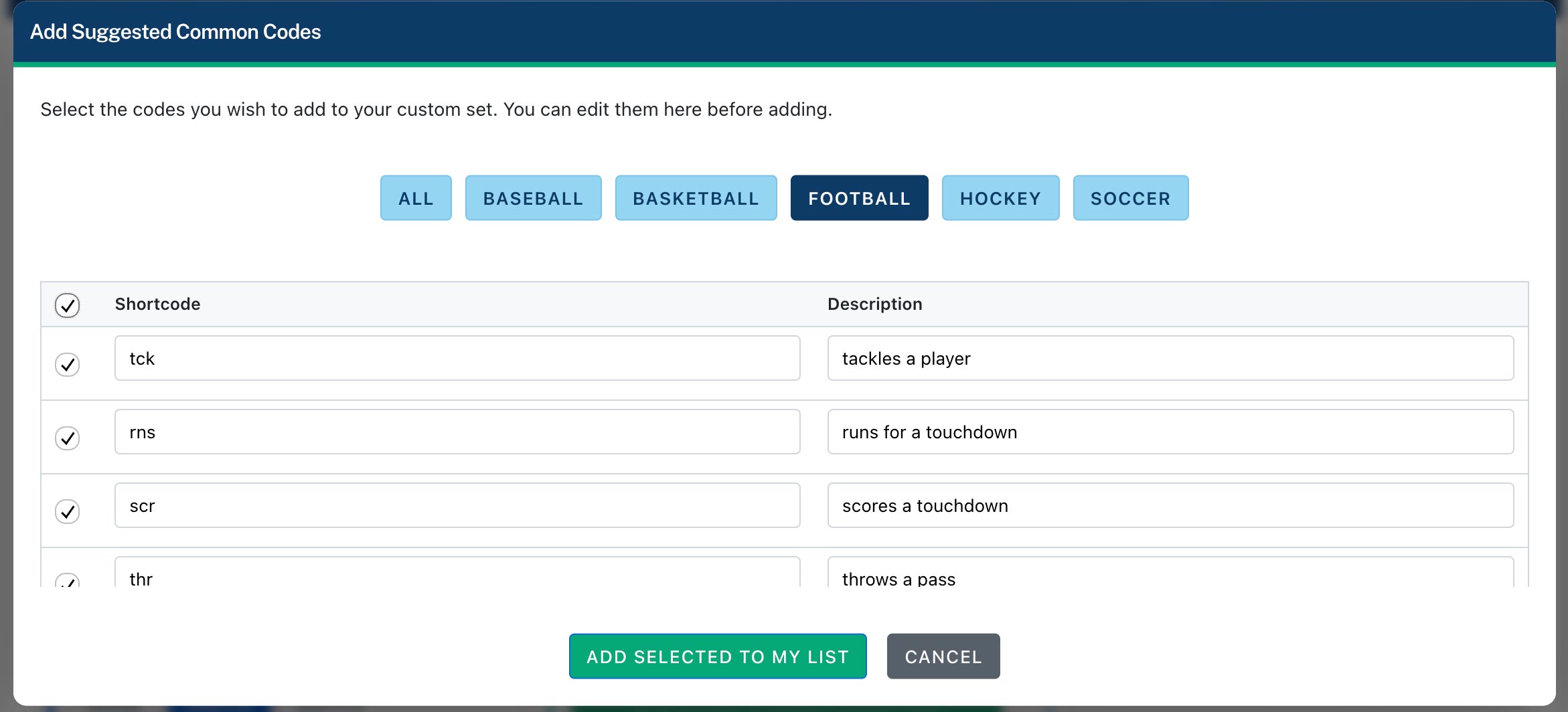
Task: Click 'runs for a touchdown' description field
Action: (1170, 432)
